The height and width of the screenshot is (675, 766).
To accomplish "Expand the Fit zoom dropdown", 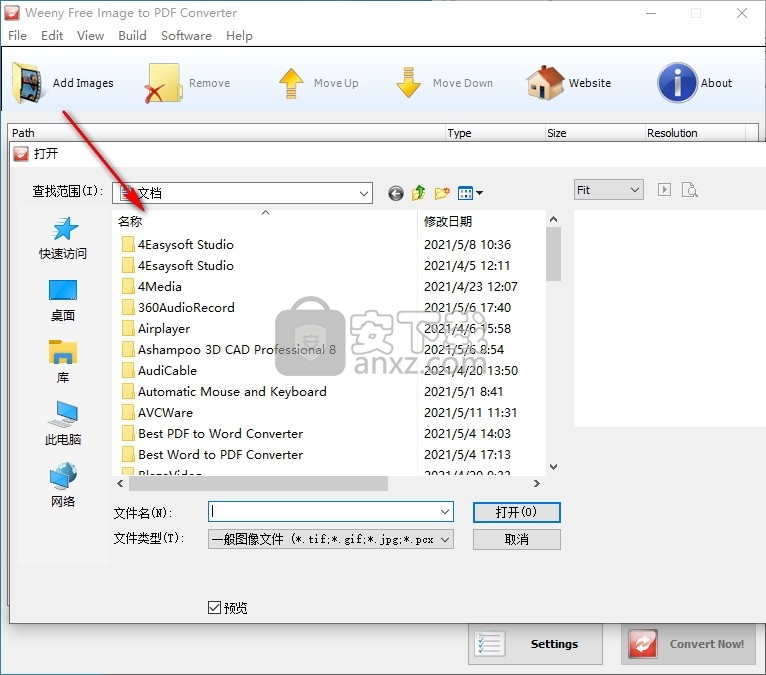I will [x=635, y=190].
